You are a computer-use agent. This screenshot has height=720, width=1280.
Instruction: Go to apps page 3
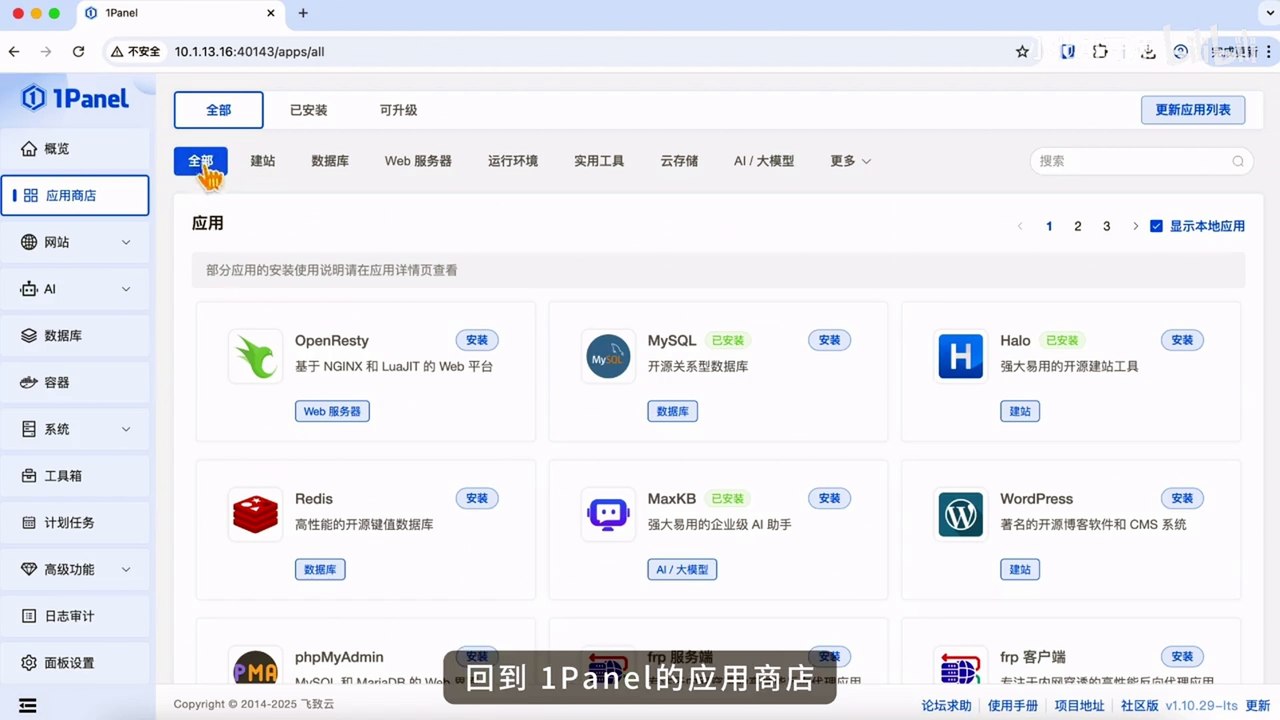[x=1106, y=226]
